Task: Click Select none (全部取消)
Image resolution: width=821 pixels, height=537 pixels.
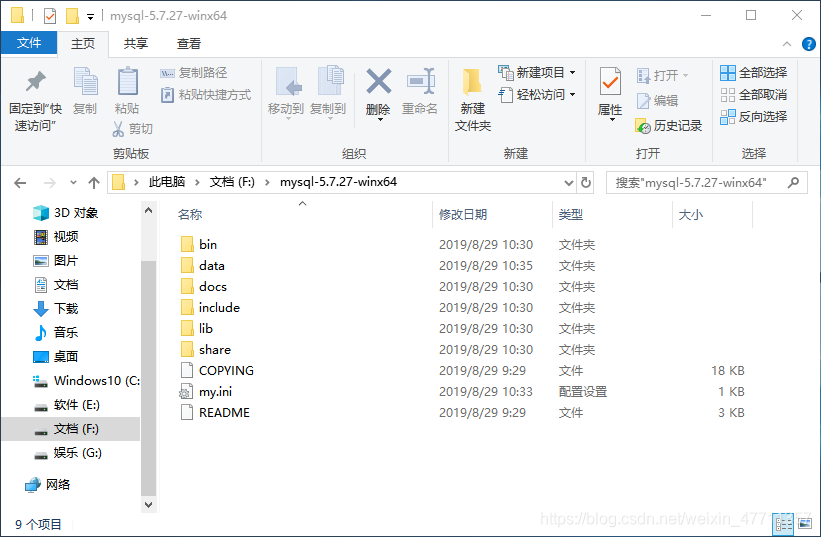Action: point(753,95)
